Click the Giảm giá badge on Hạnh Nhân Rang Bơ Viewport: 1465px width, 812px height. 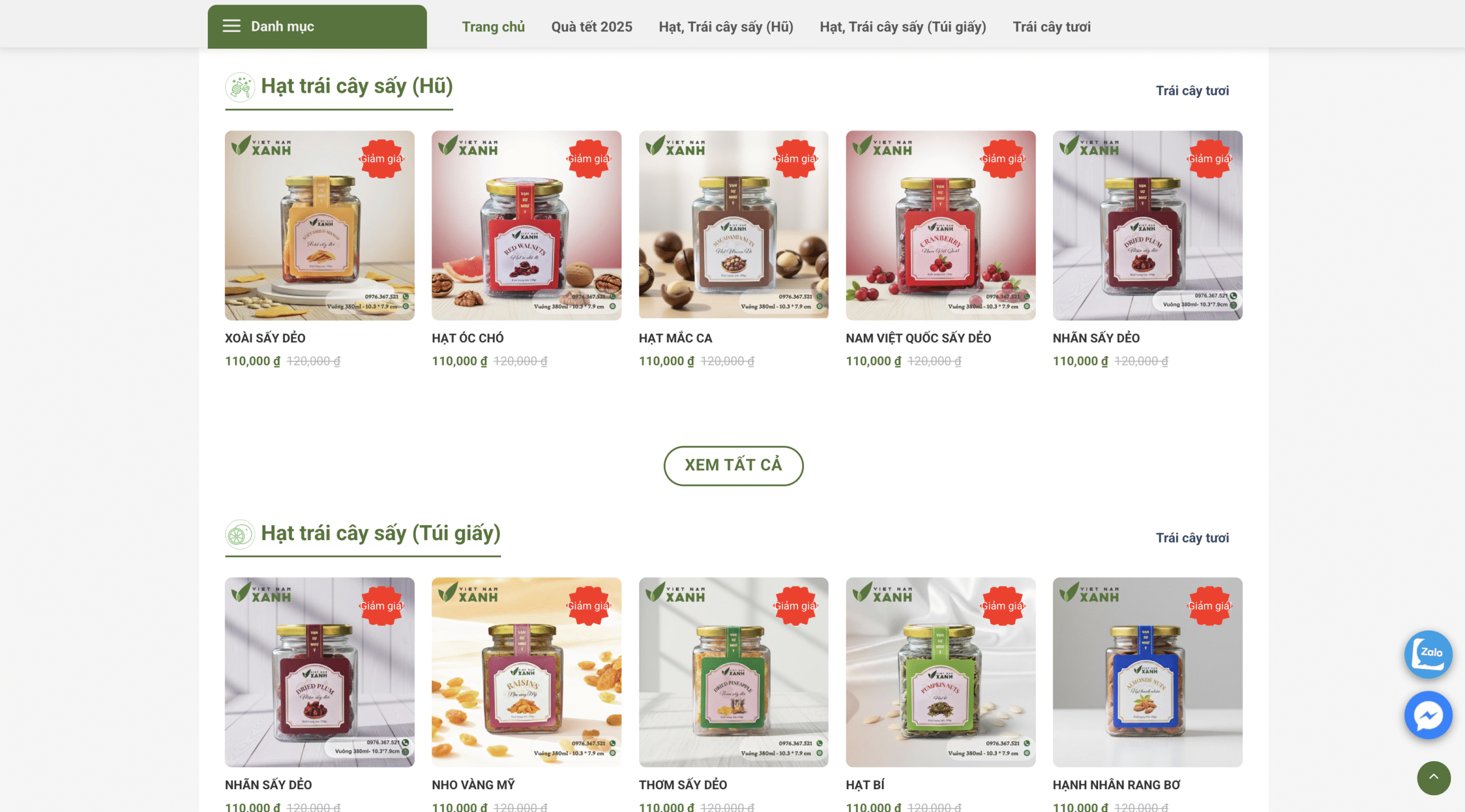click(x=1209, y=605)
